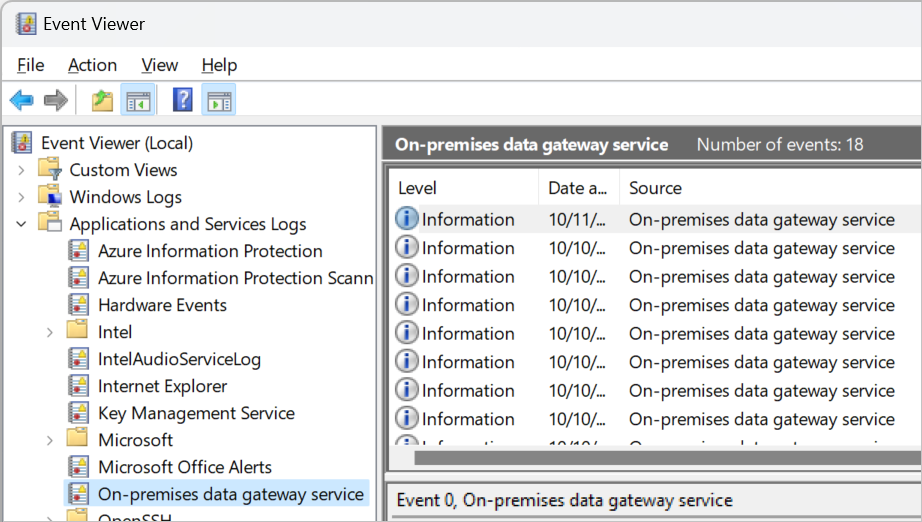Expand the Custom Views tree node
Screen dimensions: 922x522
coord(22,170)
